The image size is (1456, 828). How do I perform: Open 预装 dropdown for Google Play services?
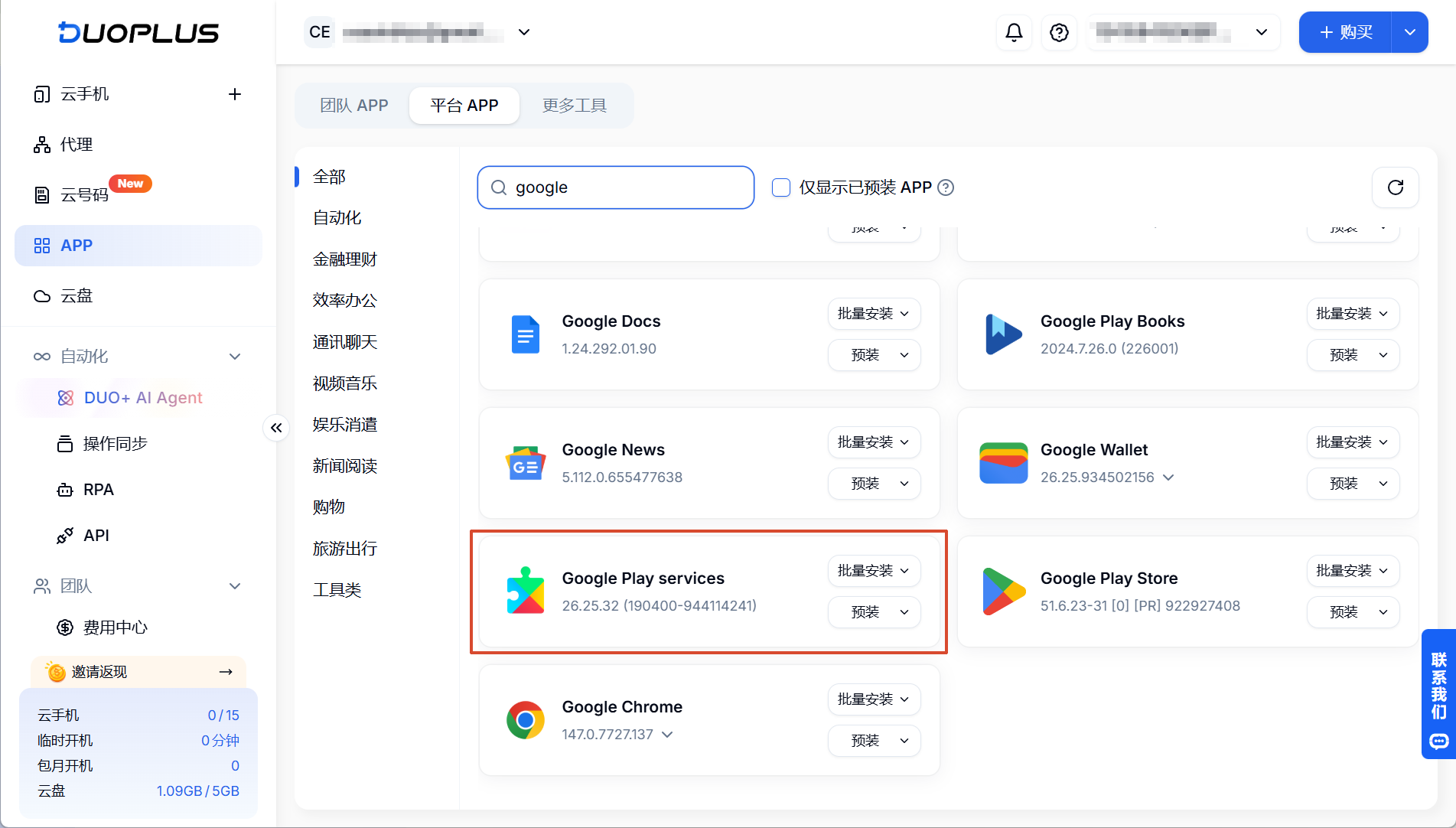[x=874, y=612]
